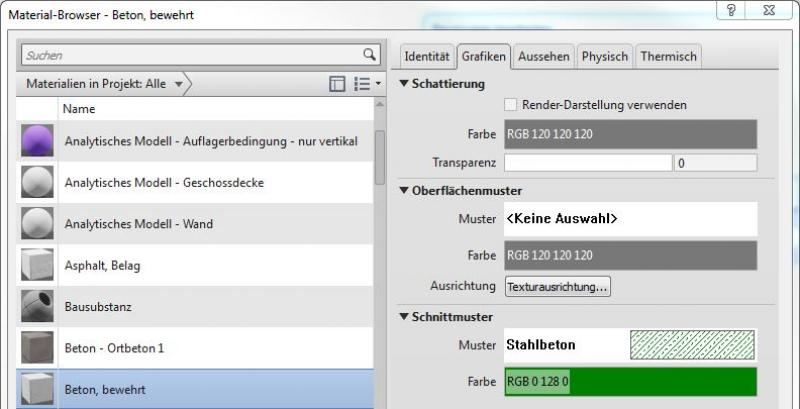Click the green Schnittmuster color swatch
The height and width of the screenshot is (409, 800).
coord(630,381)
